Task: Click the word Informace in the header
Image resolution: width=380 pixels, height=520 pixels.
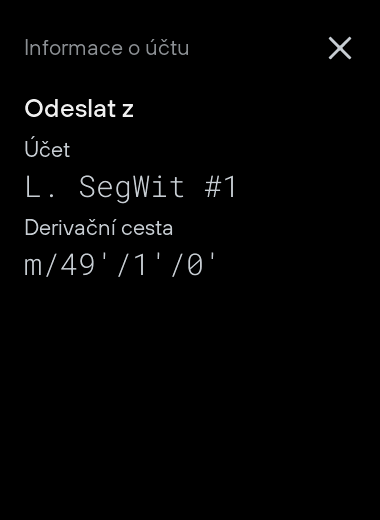Action: click(x=74, y=47)
